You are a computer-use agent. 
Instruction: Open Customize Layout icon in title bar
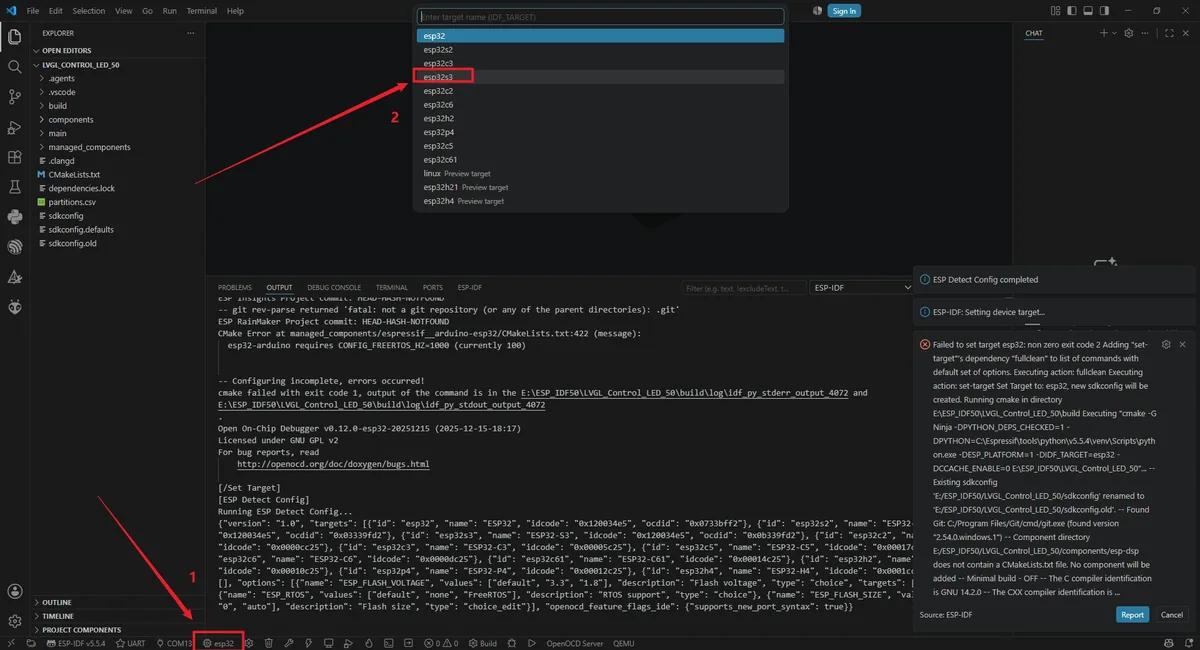pyautogui.click(x=1056, y=11)
